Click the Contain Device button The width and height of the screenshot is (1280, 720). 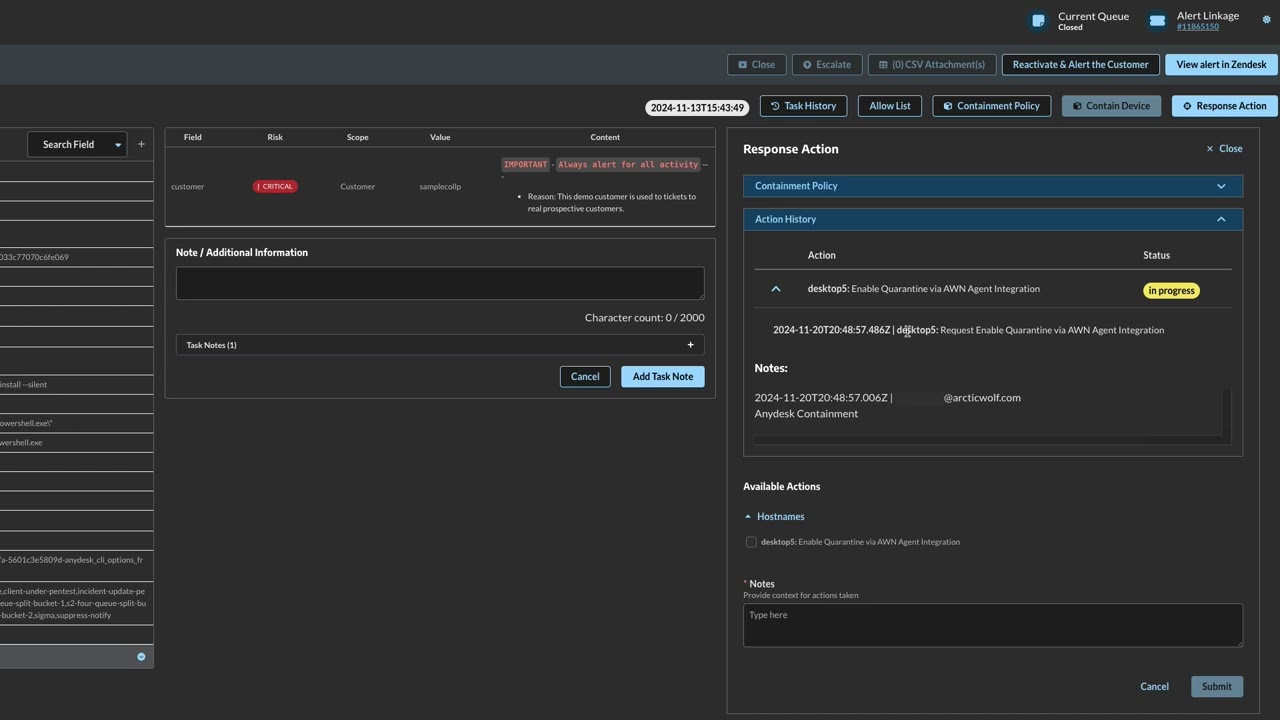pyautogui.click(x=1111, y=106)
